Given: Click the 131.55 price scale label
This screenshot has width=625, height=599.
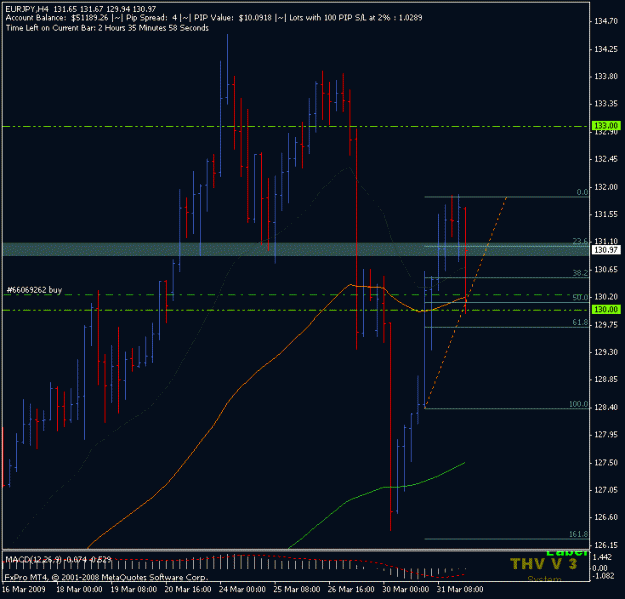Looking at the screenshot, I should (606, 214).
